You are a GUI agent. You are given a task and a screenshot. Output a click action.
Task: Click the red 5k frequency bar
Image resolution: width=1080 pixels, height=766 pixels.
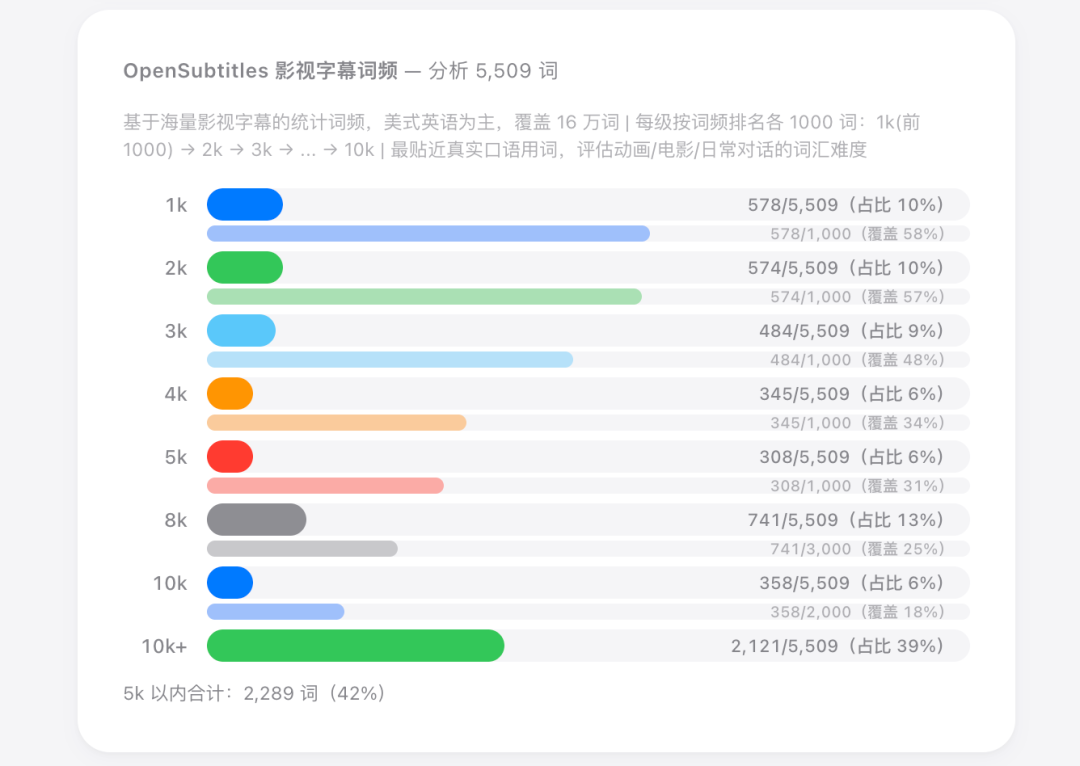230,456
